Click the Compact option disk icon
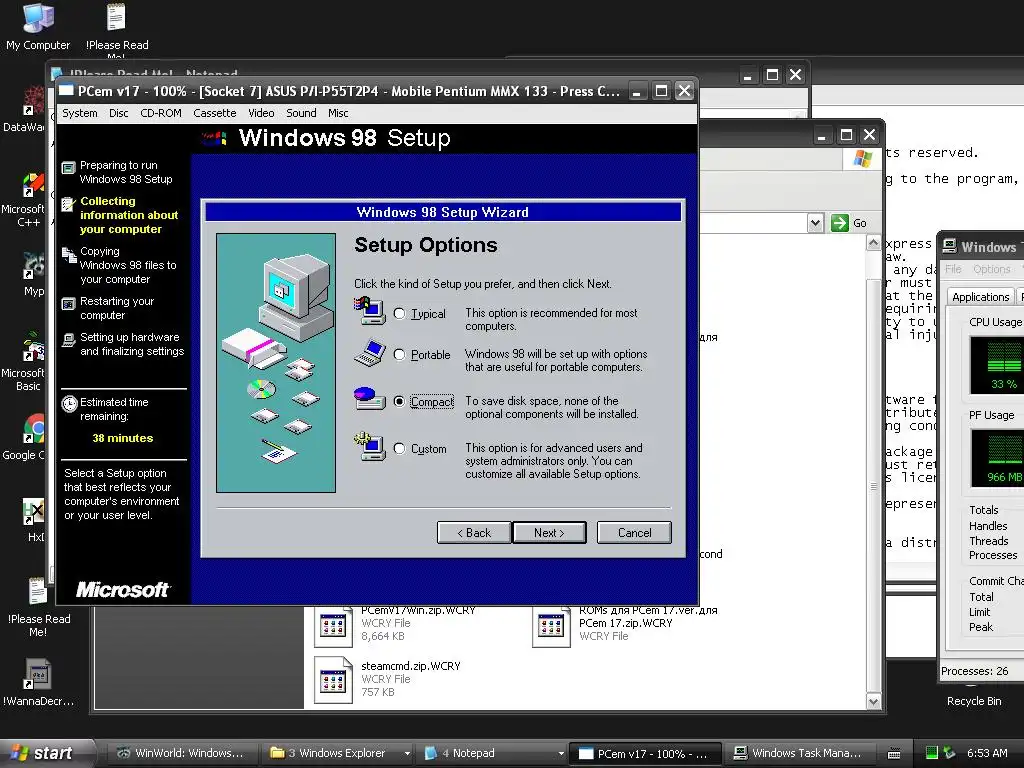The image size is (1024, 768). tap(370, 398)
